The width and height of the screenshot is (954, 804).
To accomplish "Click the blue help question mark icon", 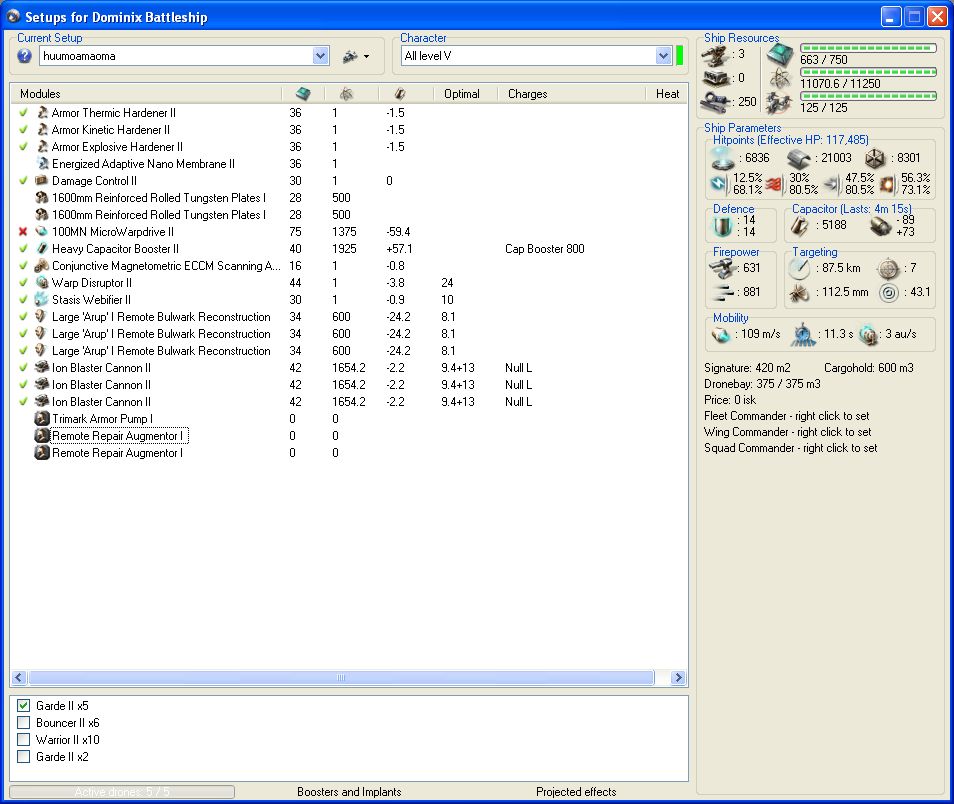I will tap(25, 56).
